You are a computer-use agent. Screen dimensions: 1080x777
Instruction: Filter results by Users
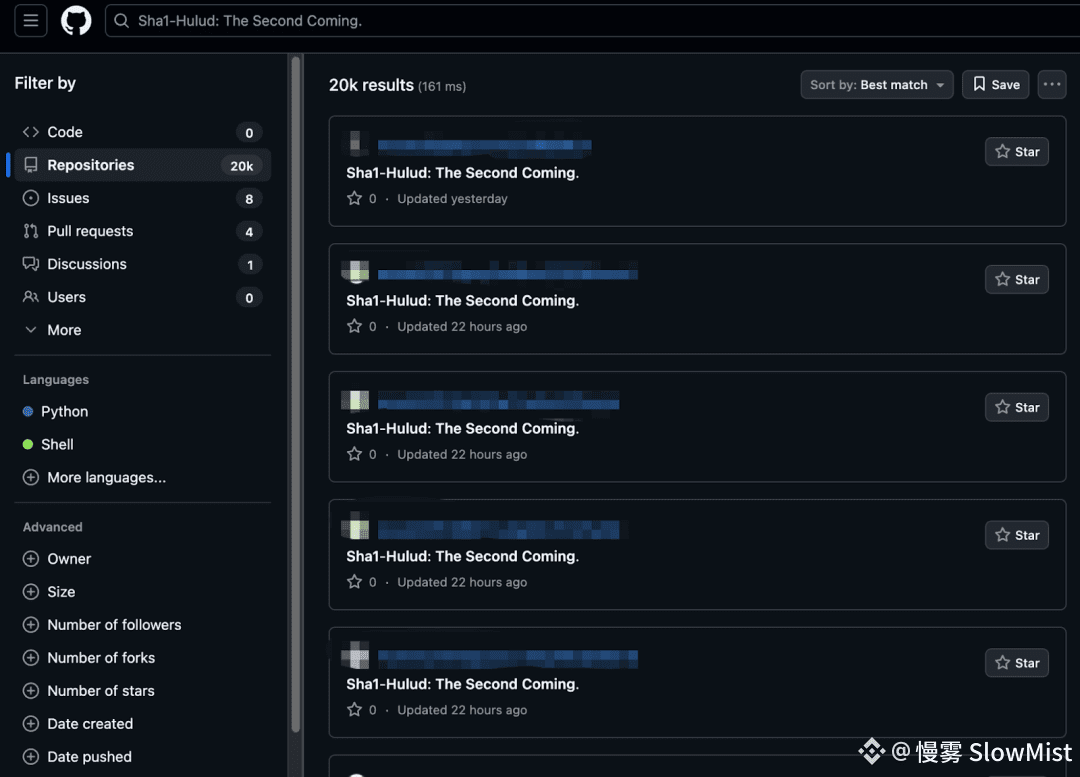(x=143, y=298)
